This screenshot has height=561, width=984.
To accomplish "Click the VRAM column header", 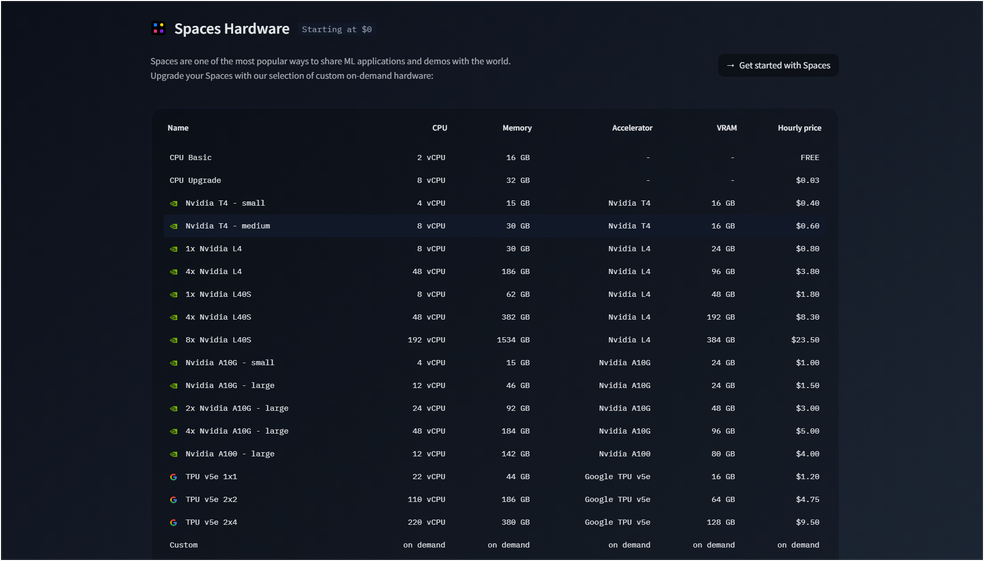I will click(x=727, y=128).
